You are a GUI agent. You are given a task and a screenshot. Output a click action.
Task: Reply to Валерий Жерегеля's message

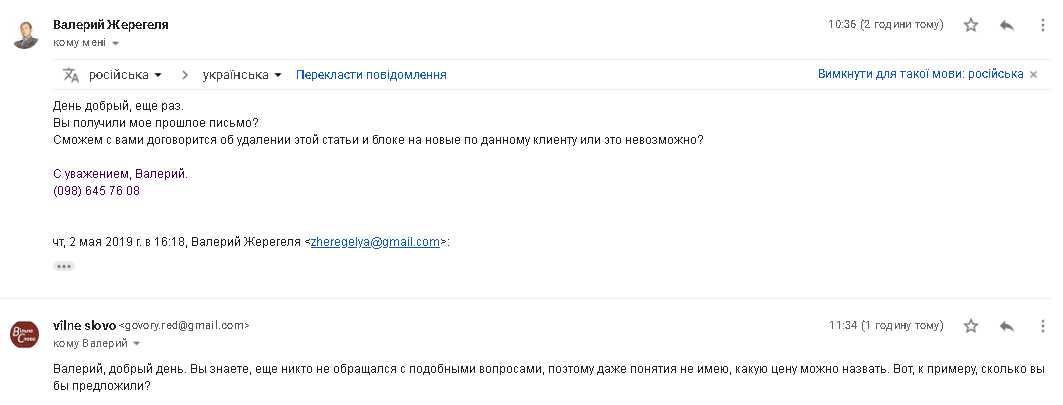[x=1007, y=26]
